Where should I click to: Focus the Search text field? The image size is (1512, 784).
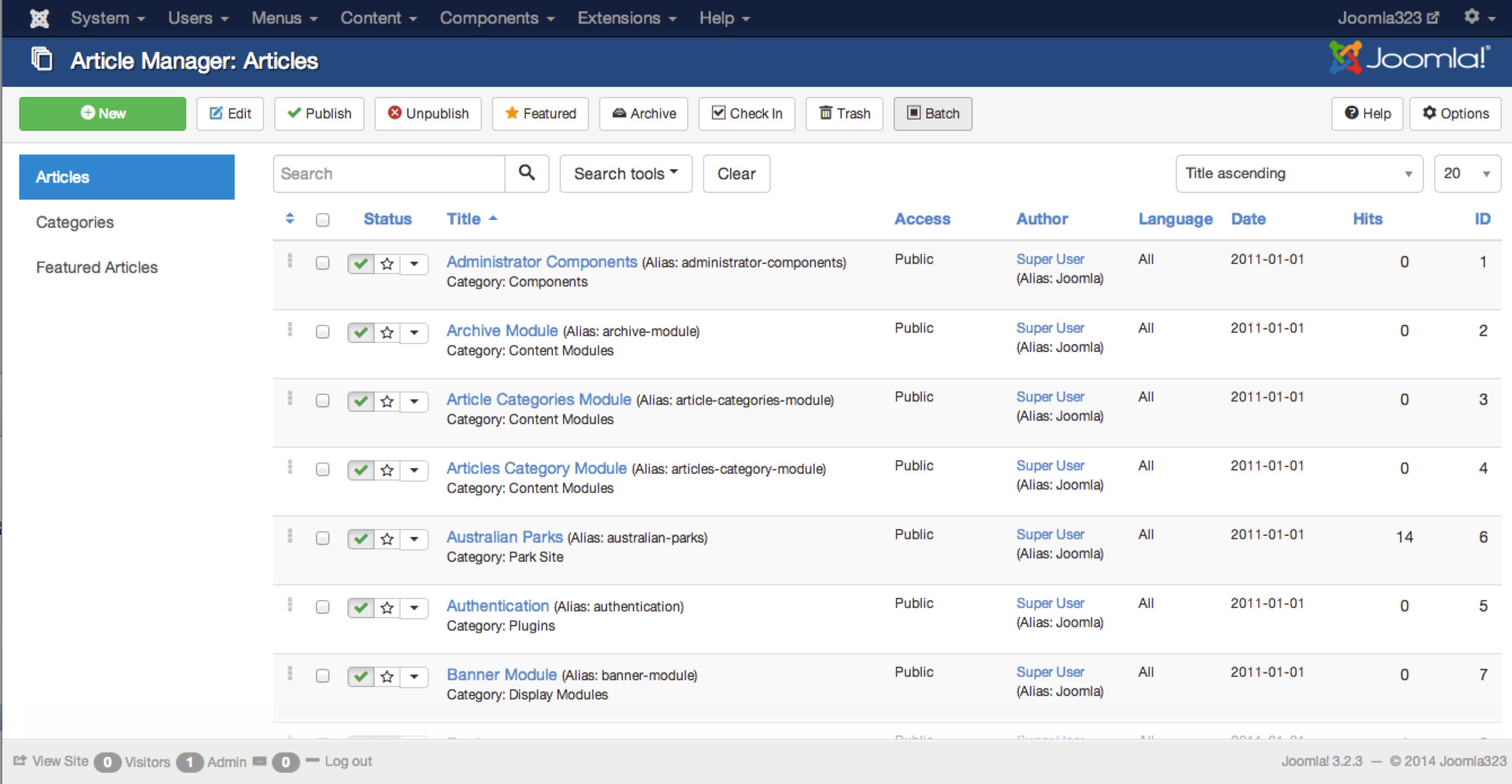[x=389, y=173]
